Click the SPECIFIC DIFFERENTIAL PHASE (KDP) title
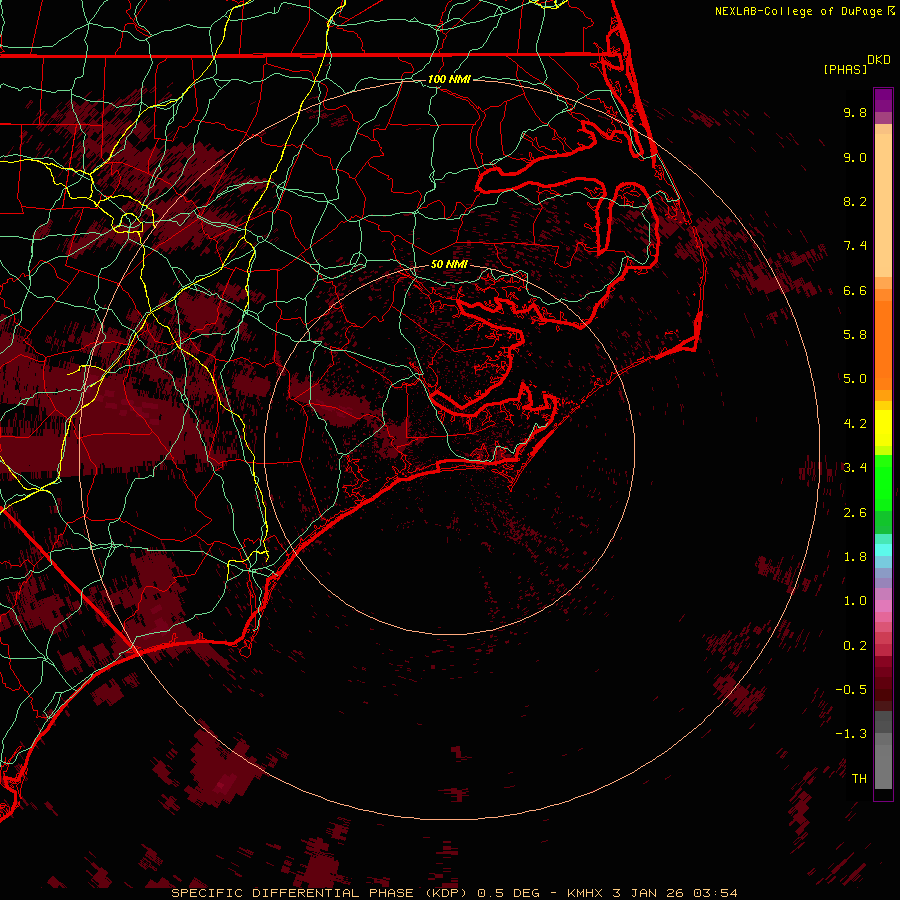 pyautogui.click(x=321, y=893)
